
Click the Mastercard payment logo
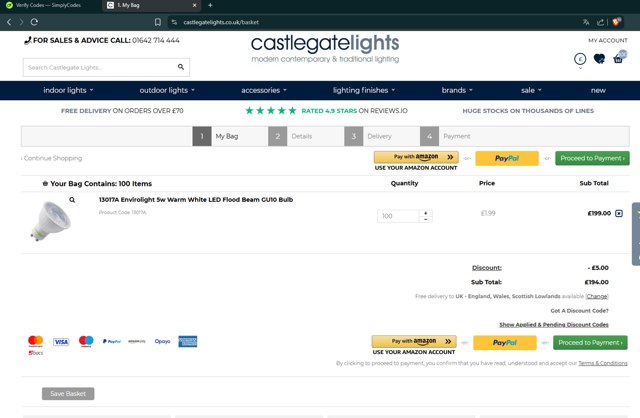click(36, 341)
